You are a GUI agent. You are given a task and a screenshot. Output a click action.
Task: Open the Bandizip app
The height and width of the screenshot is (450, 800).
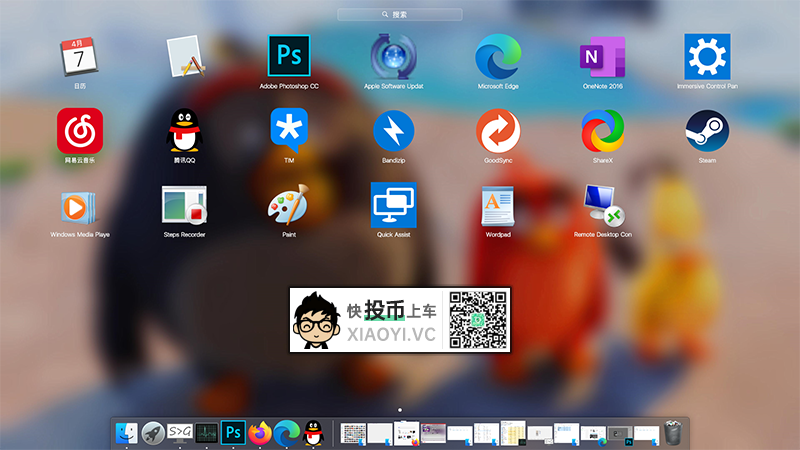[393, 131]
